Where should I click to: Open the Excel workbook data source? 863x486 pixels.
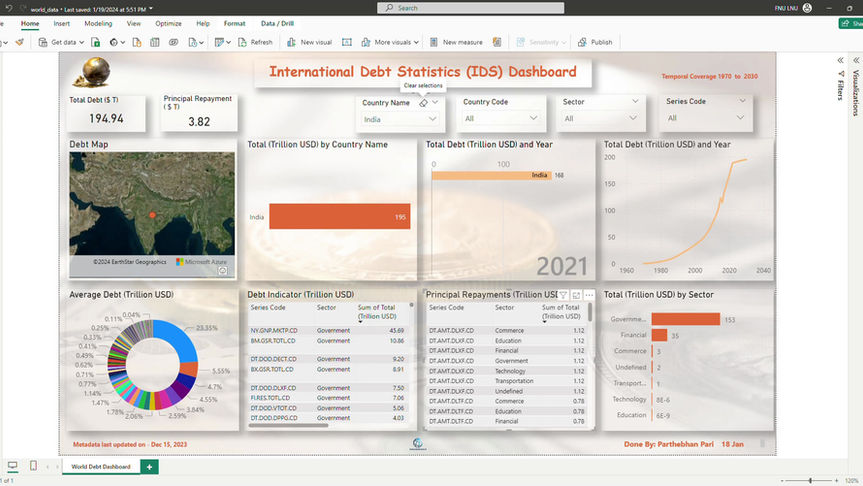coord(95,42)
